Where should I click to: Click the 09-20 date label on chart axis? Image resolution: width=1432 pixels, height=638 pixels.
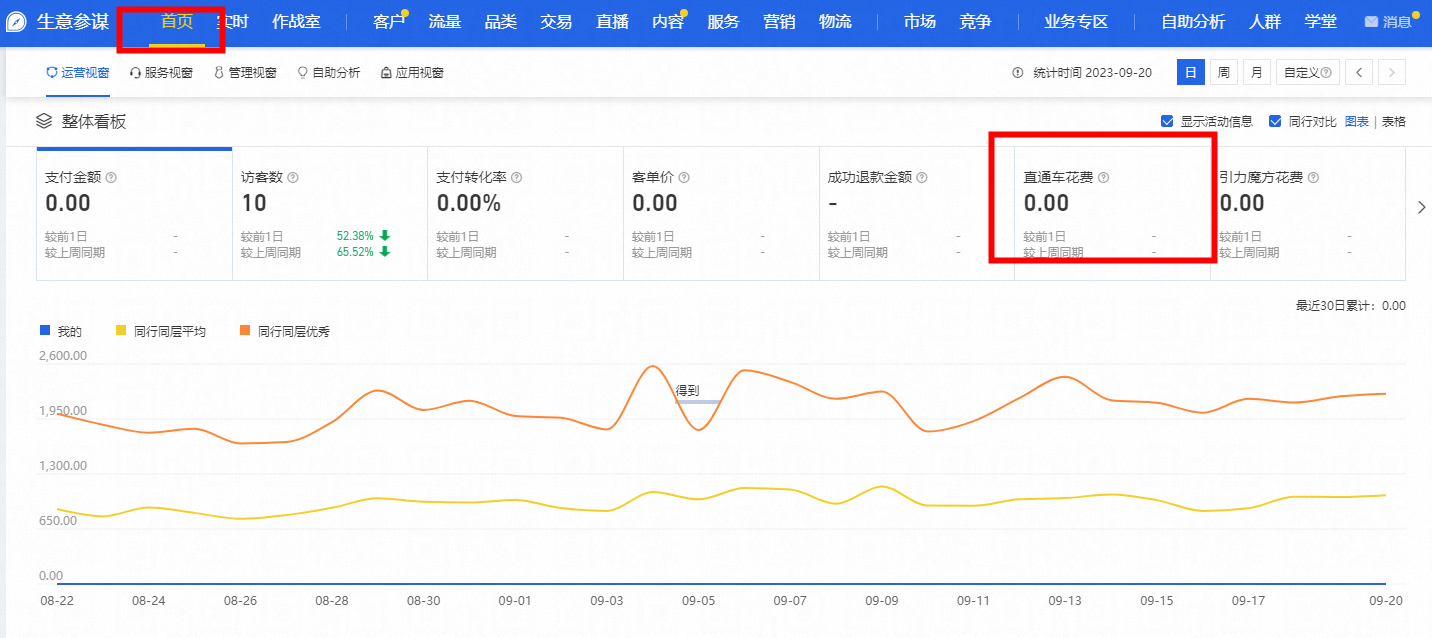pyautogui.click(x=1386, y=601)
